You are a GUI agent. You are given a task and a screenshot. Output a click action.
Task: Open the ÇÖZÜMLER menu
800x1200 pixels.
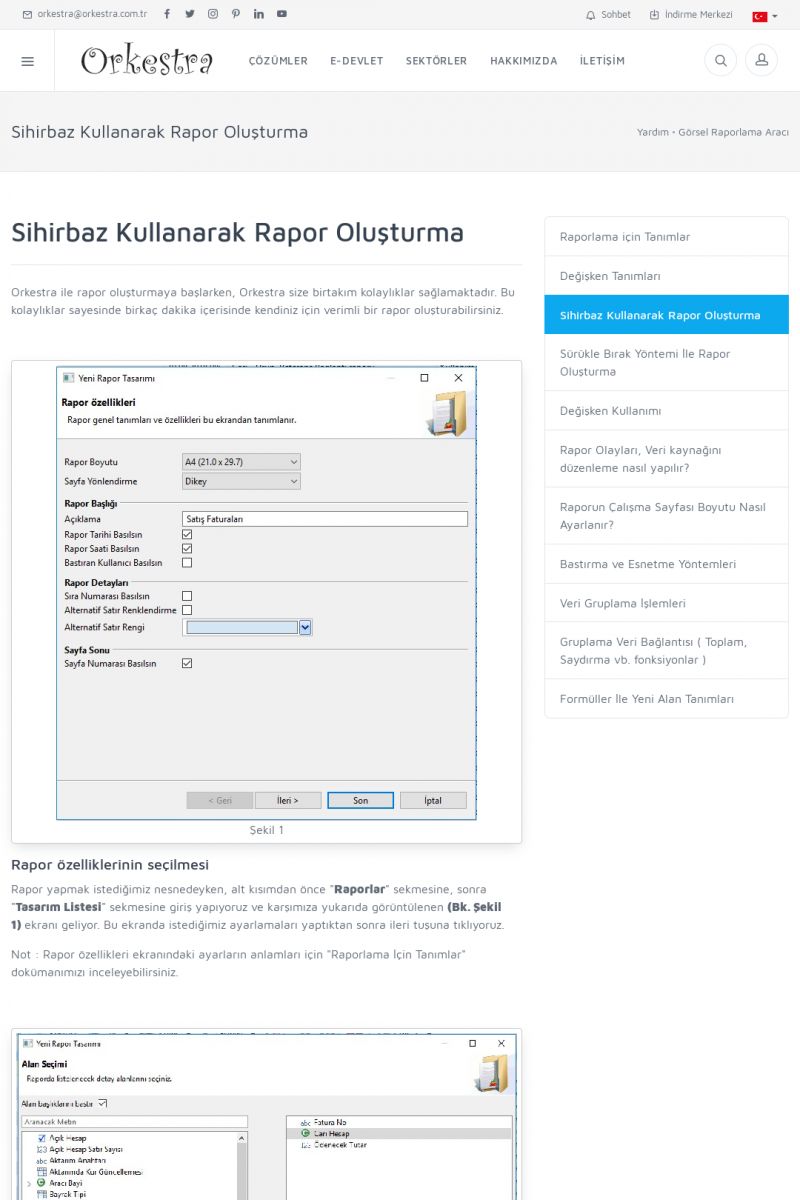coord(278,61)
